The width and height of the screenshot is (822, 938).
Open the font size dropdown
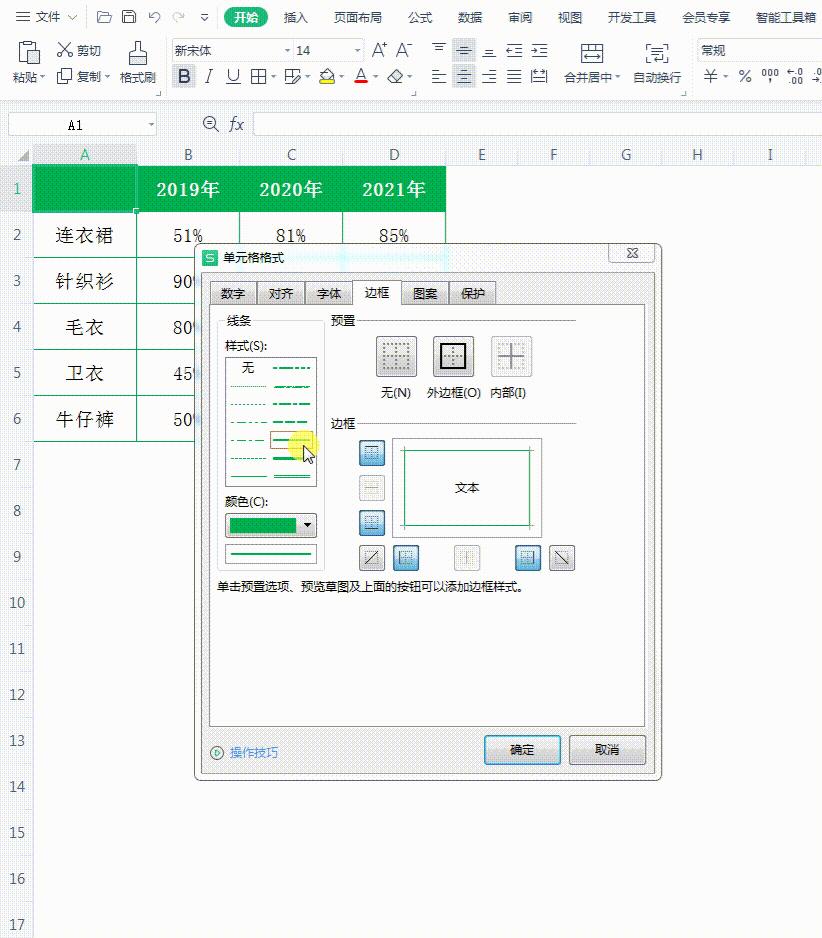point(358,49)
